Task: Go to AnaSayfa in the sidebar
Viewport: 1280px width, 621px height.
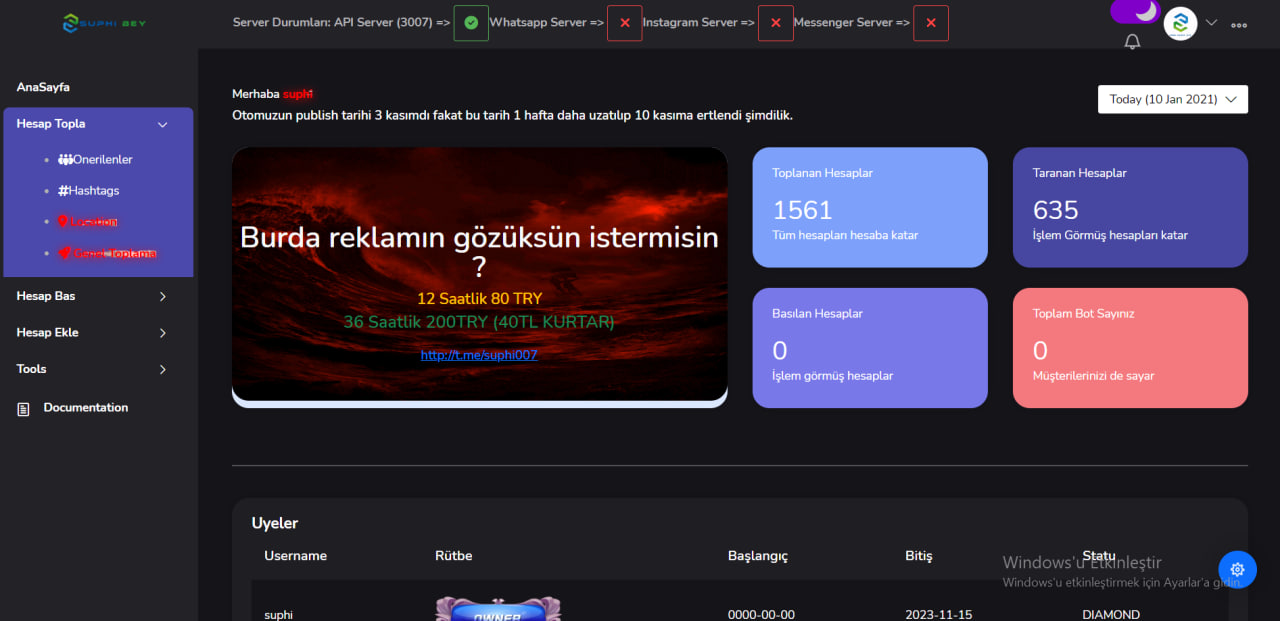Action: tap(43, 88)
